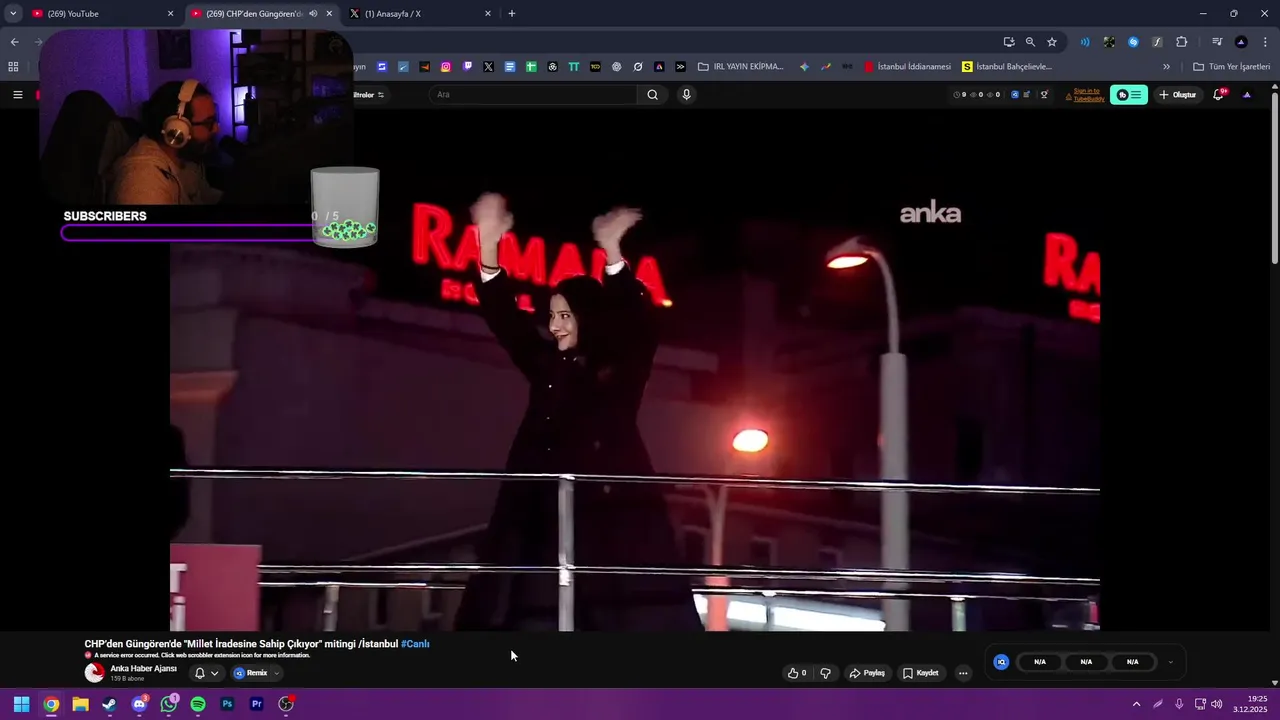Click the Paylaş share button
The image size is (1280, 720).
click(867, 673)
